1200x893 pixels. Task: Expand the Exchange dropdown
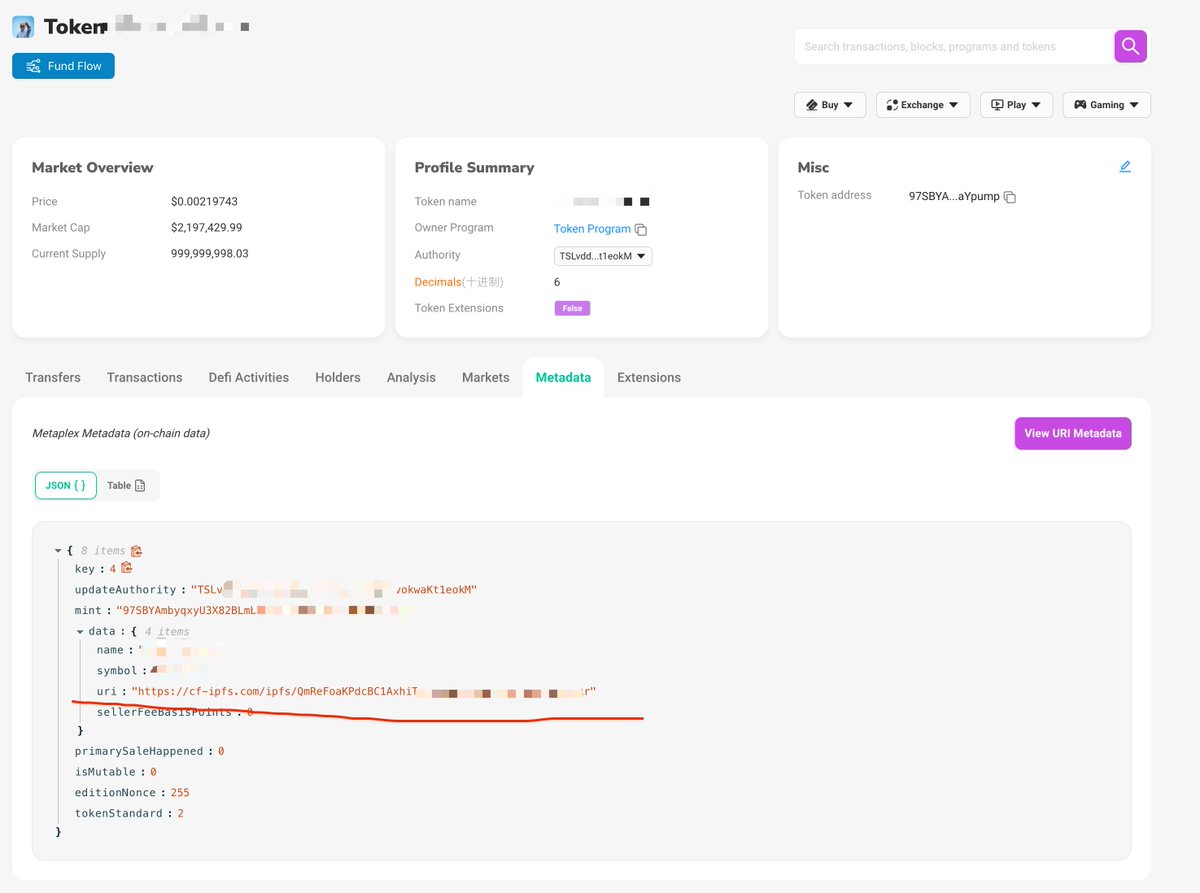[x=922, y=105]
